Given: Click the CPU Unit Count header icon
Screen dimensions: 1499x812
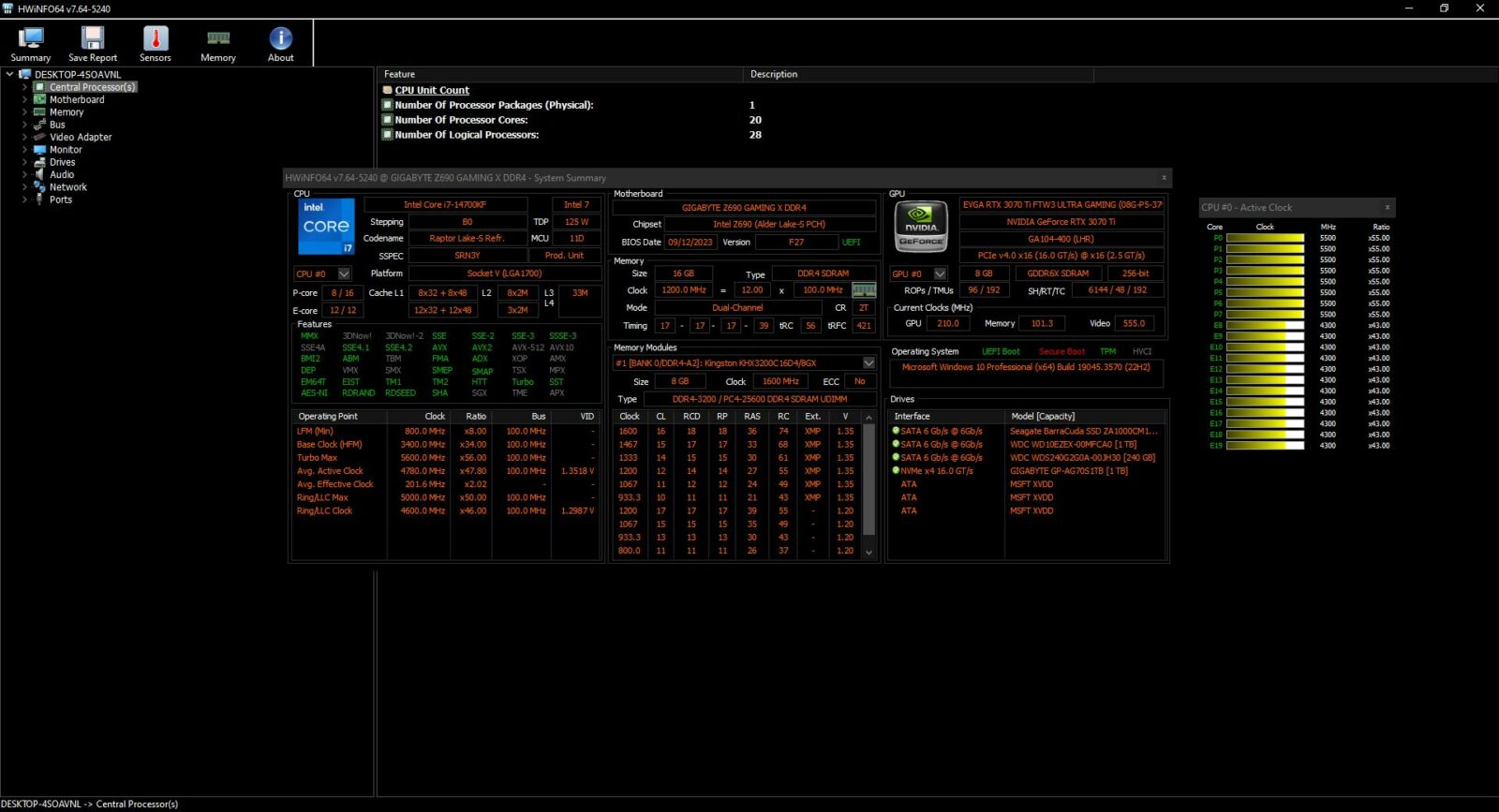Looking at the screenshot, I should 387,91.
